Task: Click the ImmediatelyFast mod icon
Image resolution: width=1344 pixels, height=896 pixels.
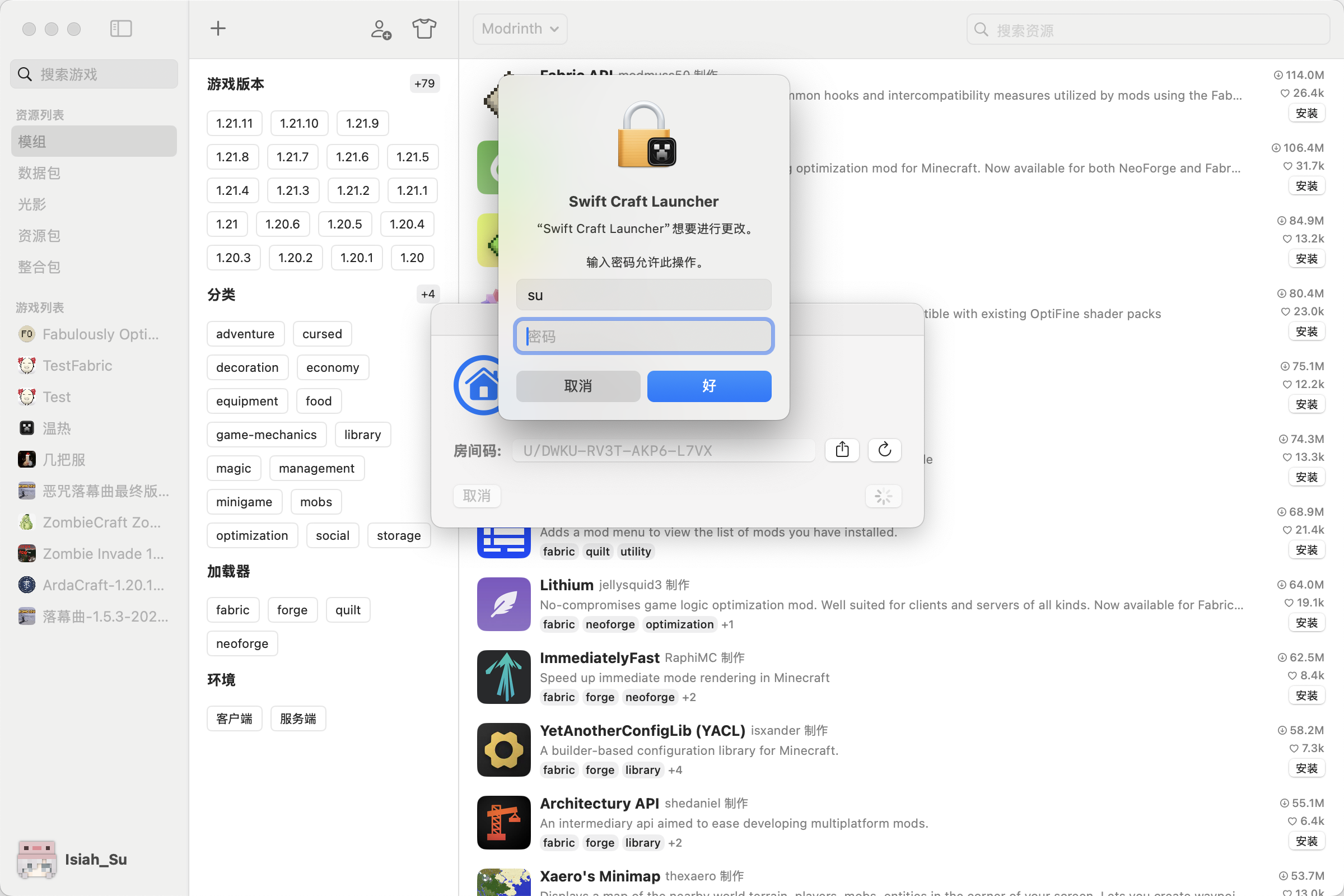Action: point(503,676)
